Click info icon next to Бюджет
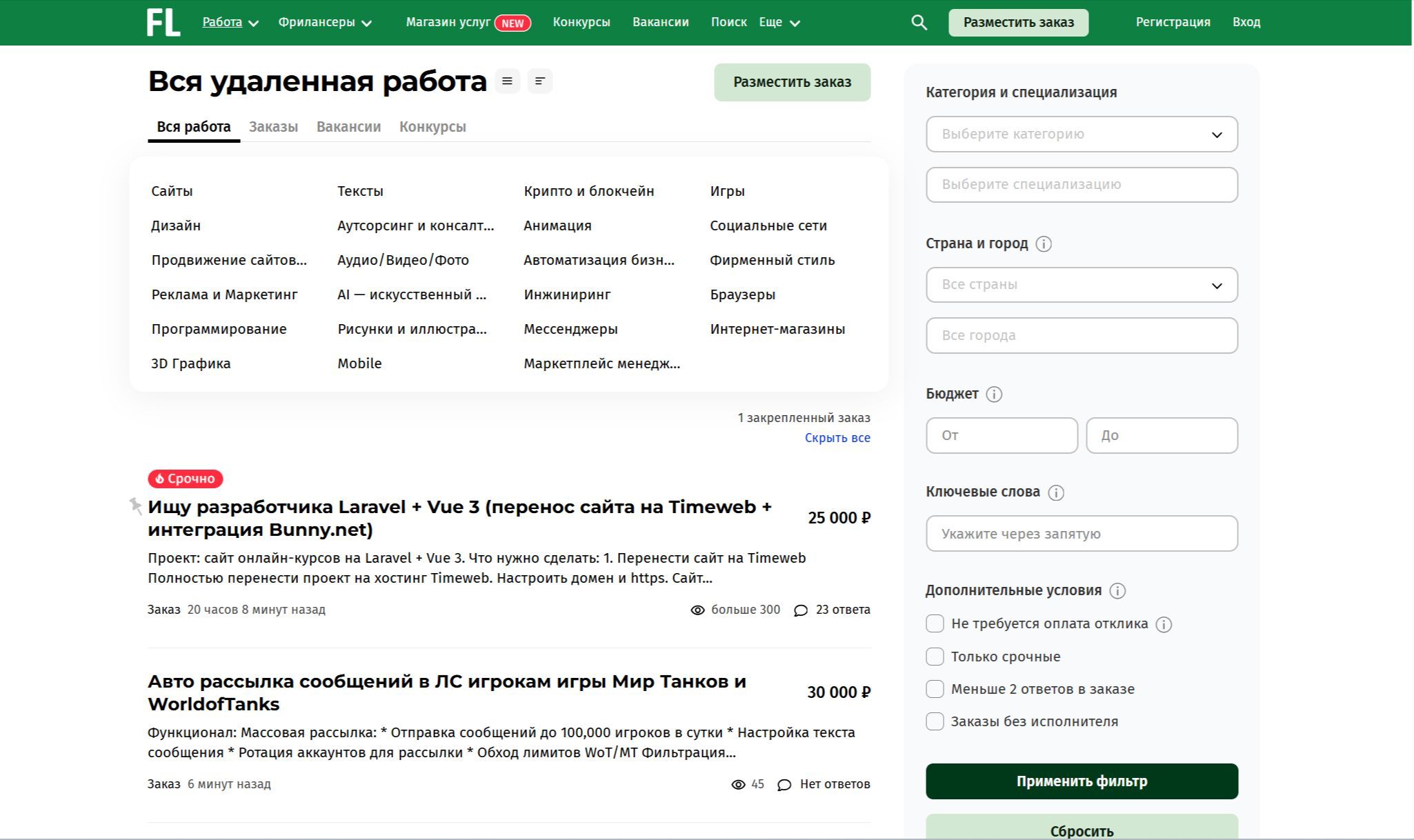The width and height of the screenshot is (1414, 840). click(994, 394)
